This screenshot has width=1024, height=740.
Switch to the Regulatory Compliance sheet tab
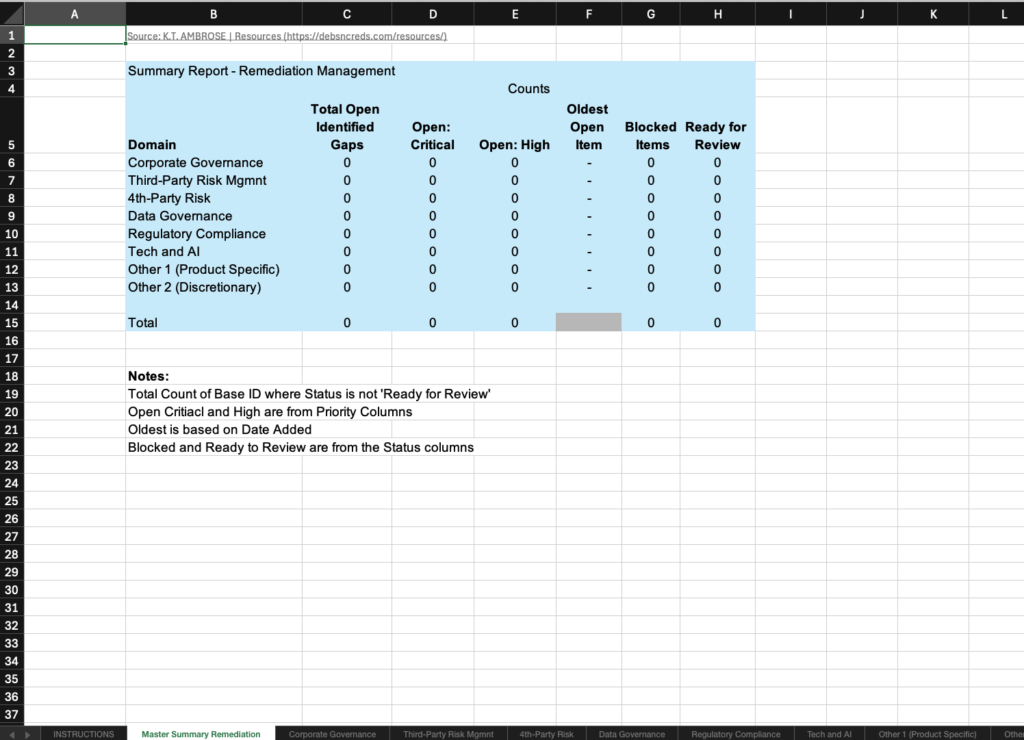pyautogui.click(x=736, y=734)
